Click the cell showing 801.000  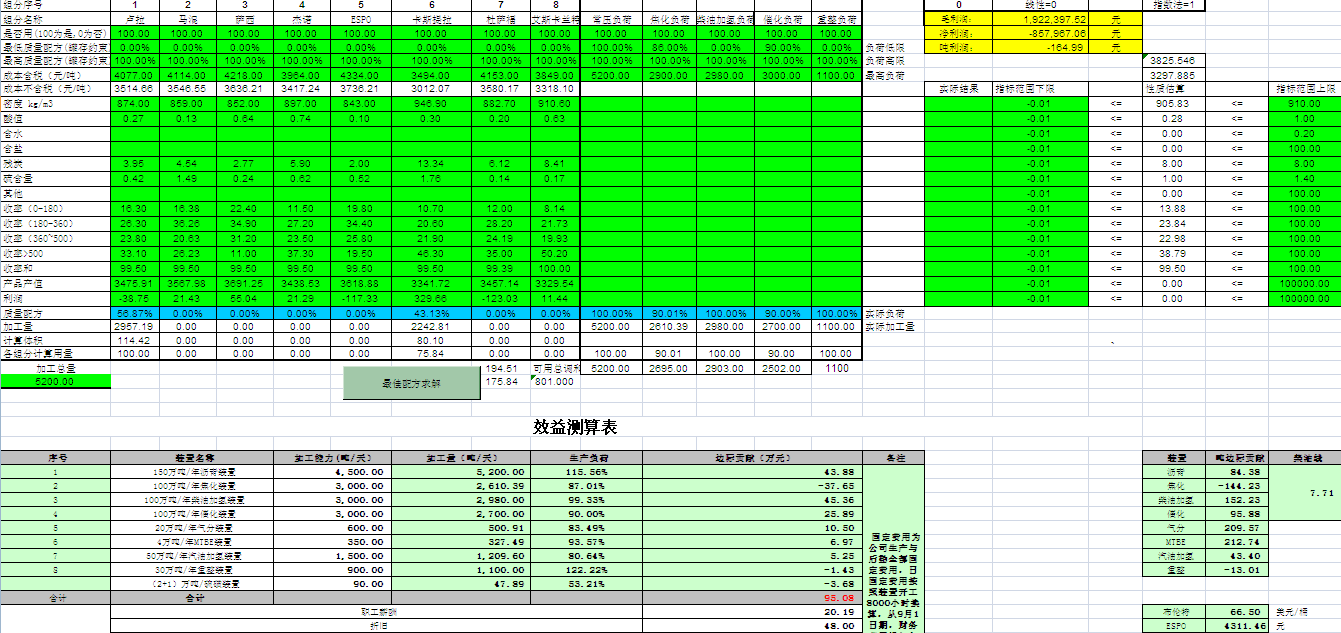click(554, 381)
